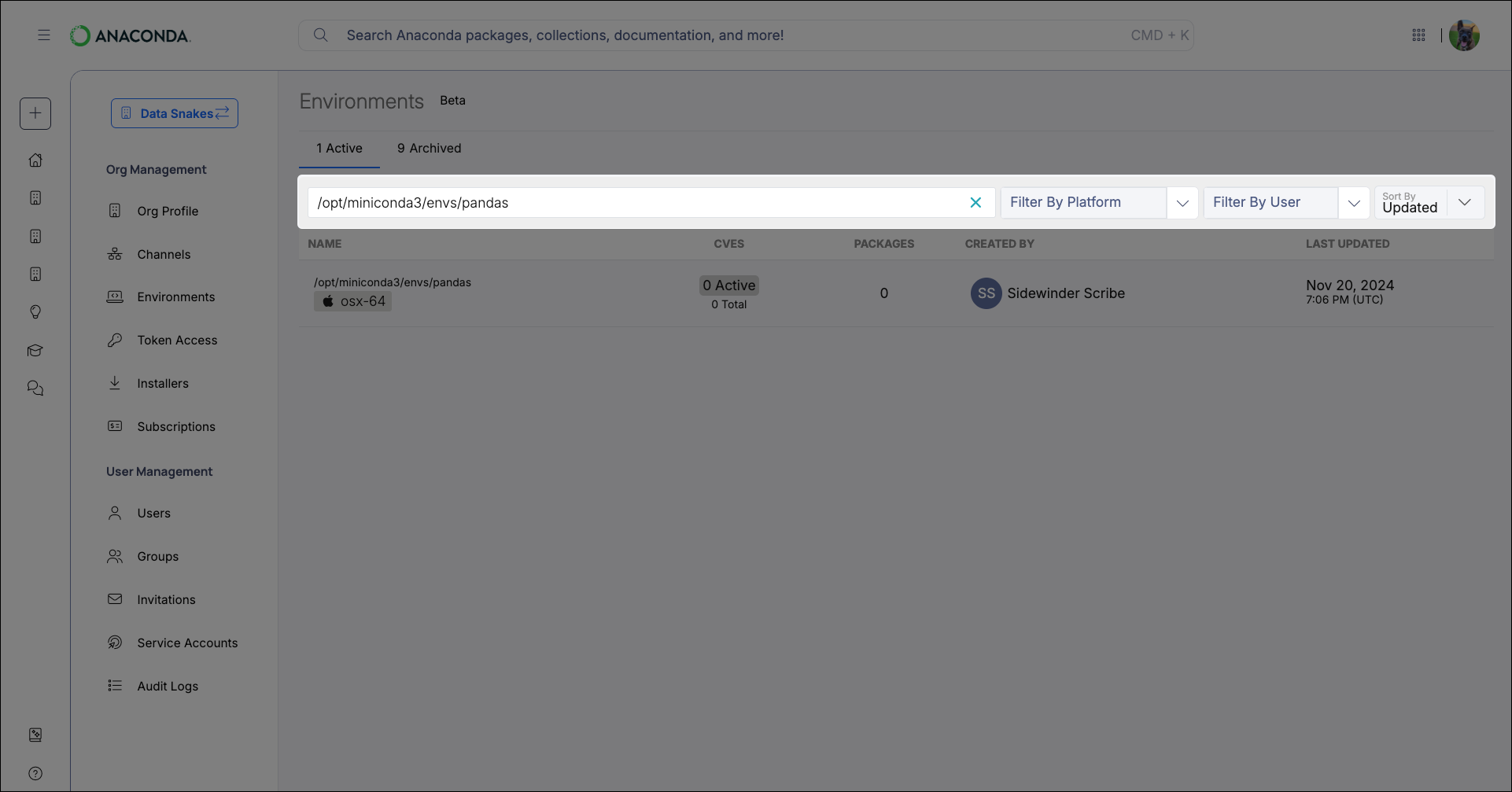
Task: Select the Channels icon in Org Management
Action: [x=116, y=254]
